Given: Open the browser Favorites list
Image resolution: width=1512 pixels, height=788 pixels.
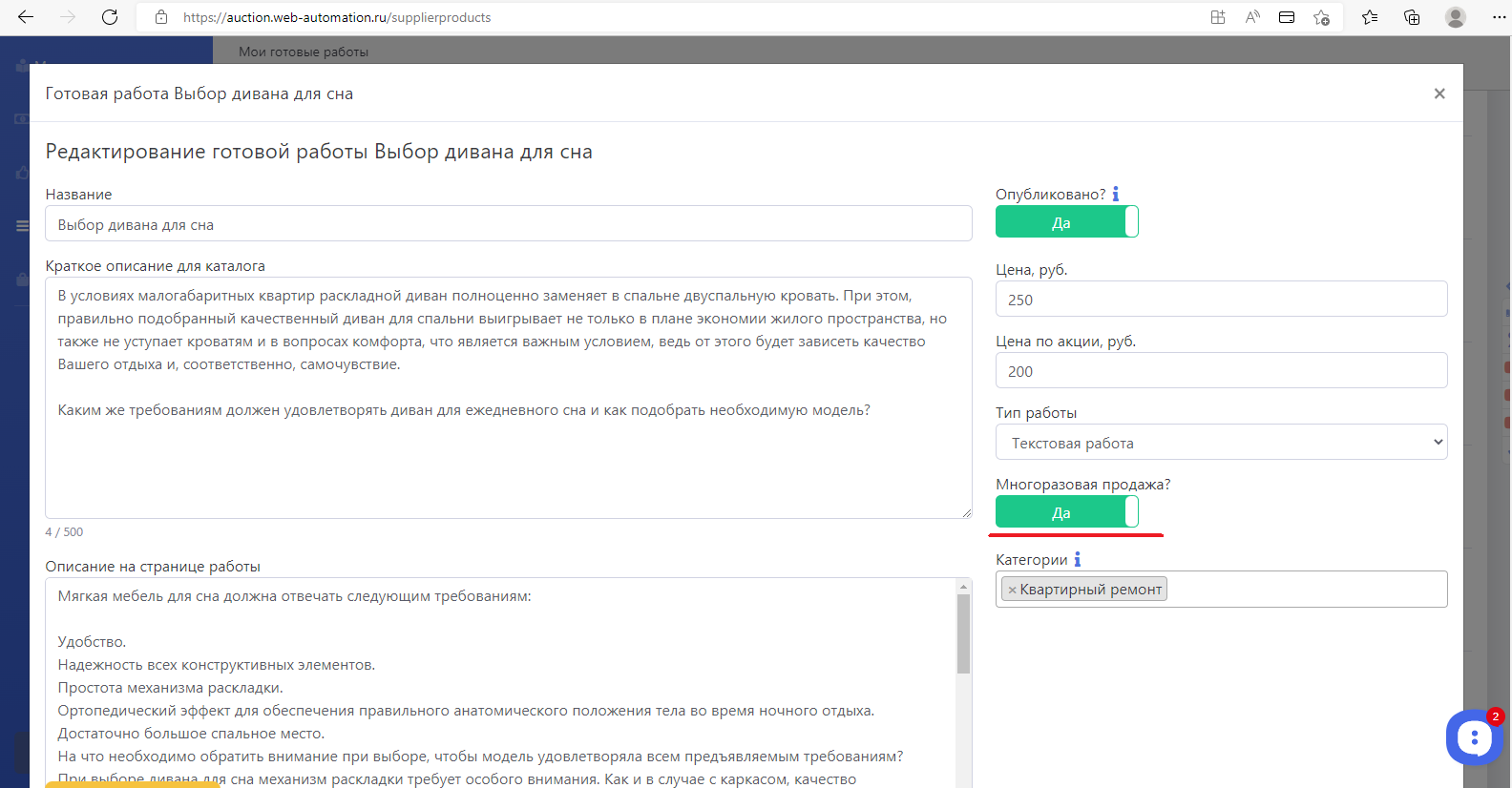Looking at the screenshot, I should click(1370, 17).
